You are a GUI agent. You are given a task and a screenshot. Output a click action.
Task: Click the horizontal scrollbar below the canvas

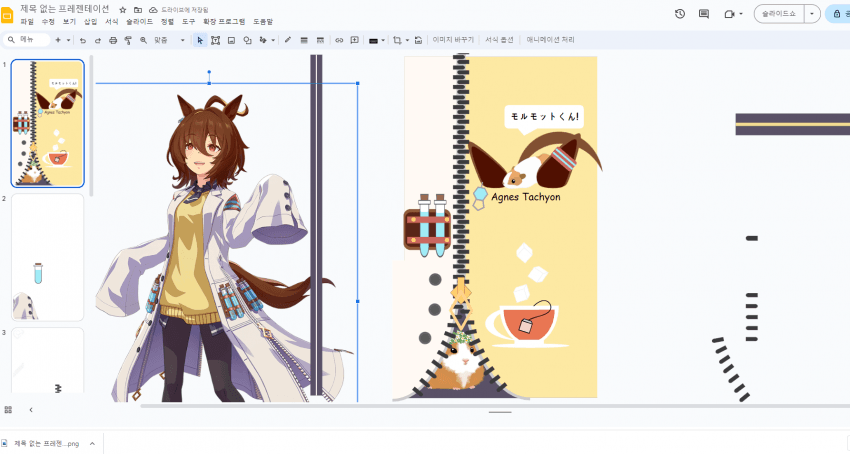(x=494, y=406)
